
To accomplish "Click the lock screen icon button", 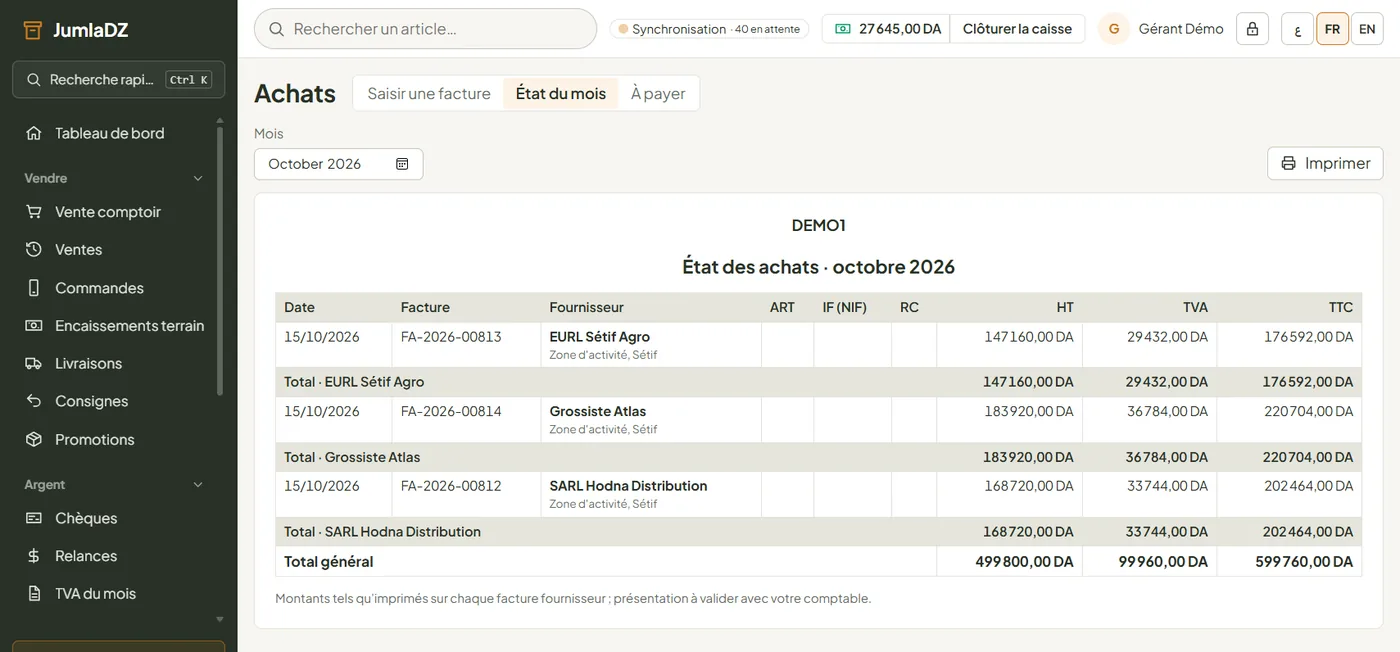I will tap(1252, 29).
